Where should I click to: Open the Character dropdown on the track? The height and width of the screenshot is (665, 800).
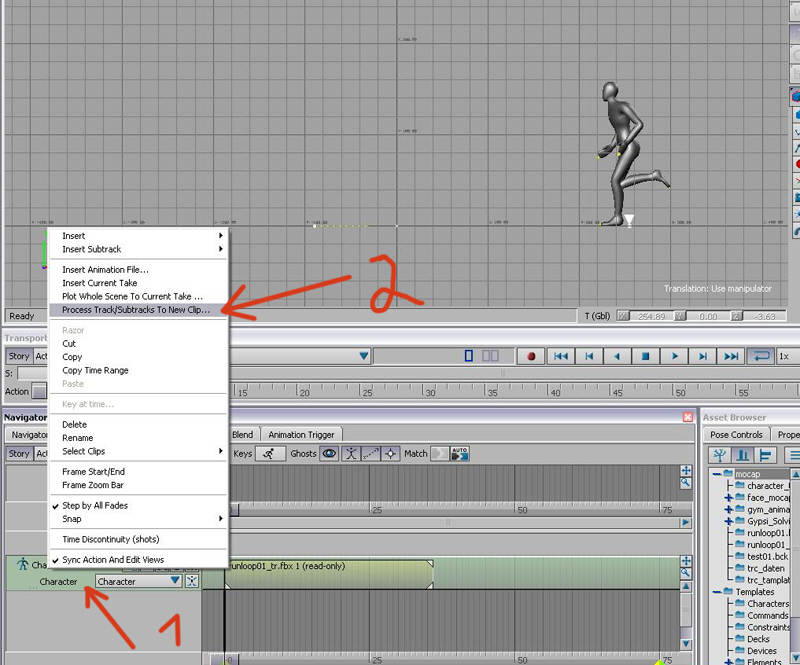tap(175, 581)
